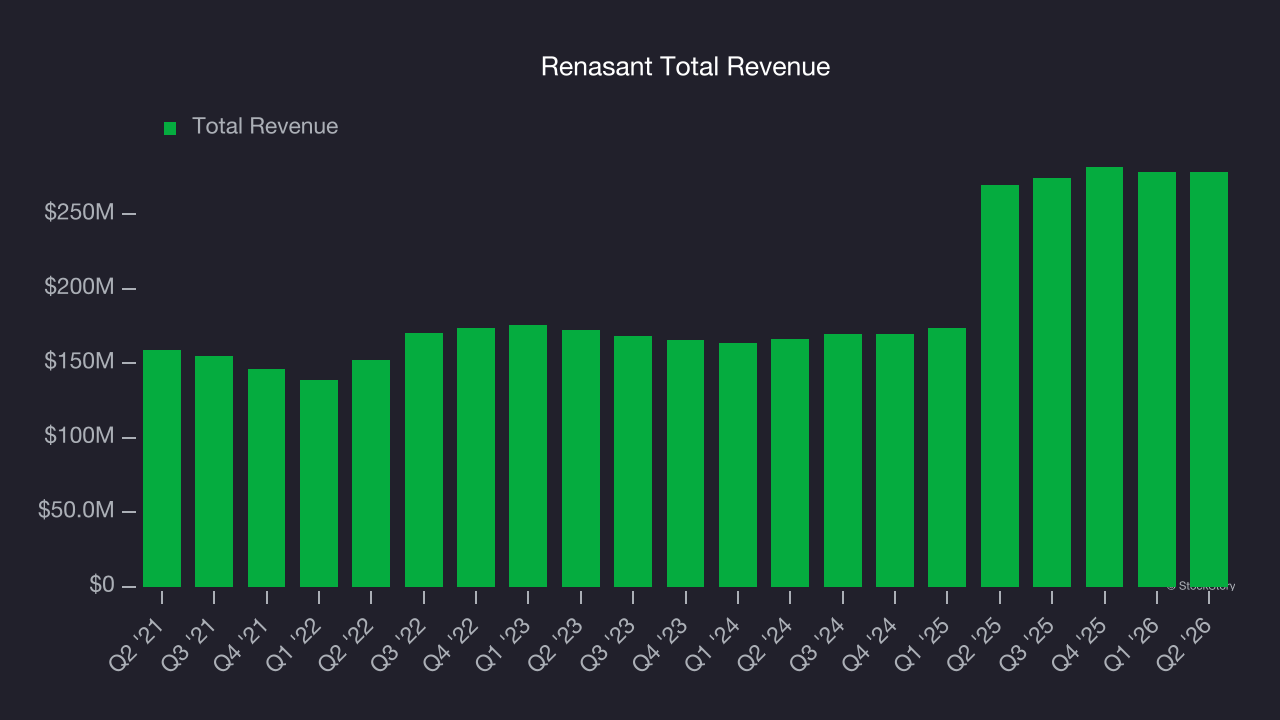Click the $200M y-axis label
Screen dimensions: 1280x720
[79, 288]
